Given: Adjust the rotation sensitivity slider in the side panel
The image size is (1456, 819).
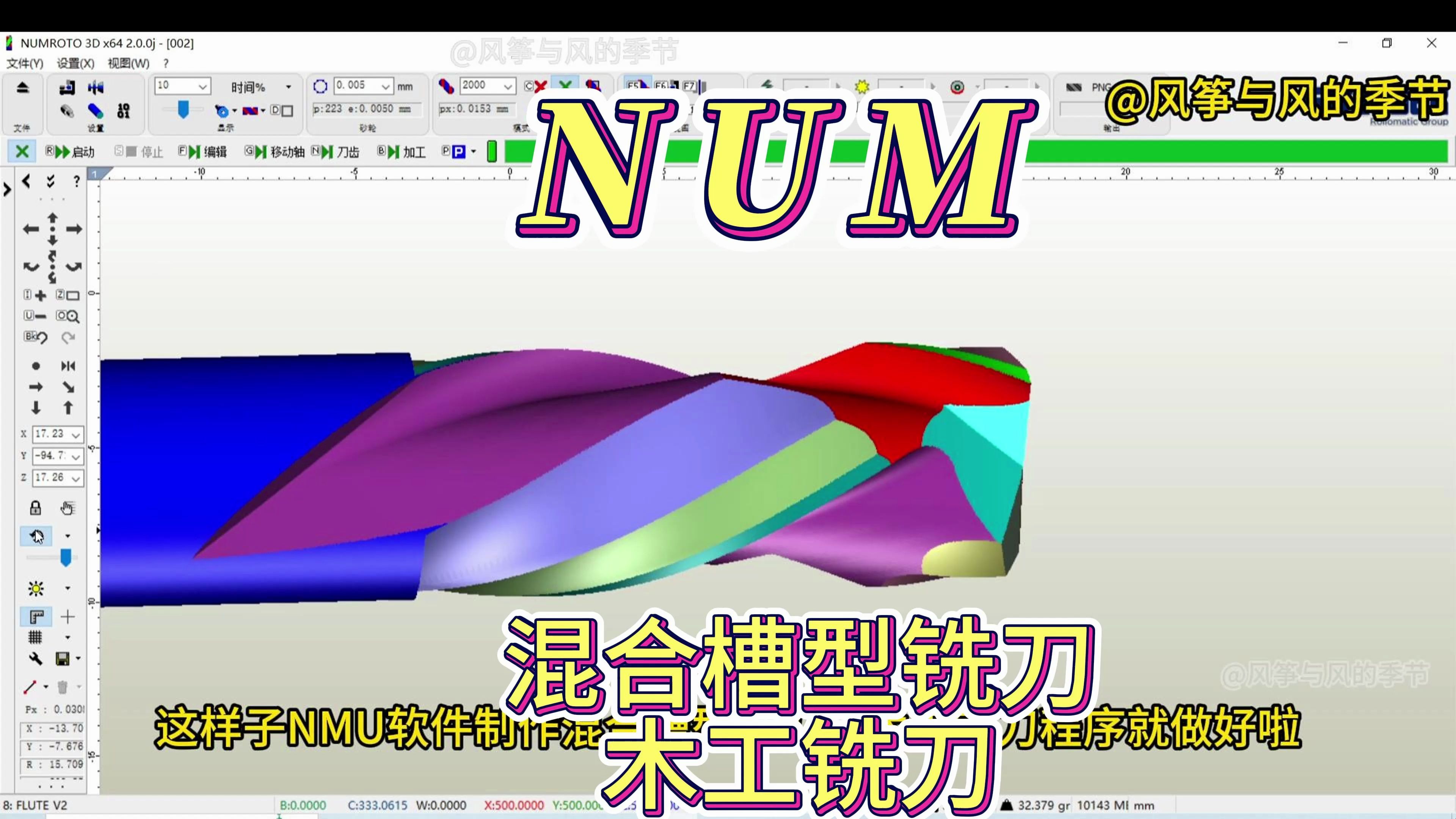Looking at the screenshot, I should click(x=66, y=558).
